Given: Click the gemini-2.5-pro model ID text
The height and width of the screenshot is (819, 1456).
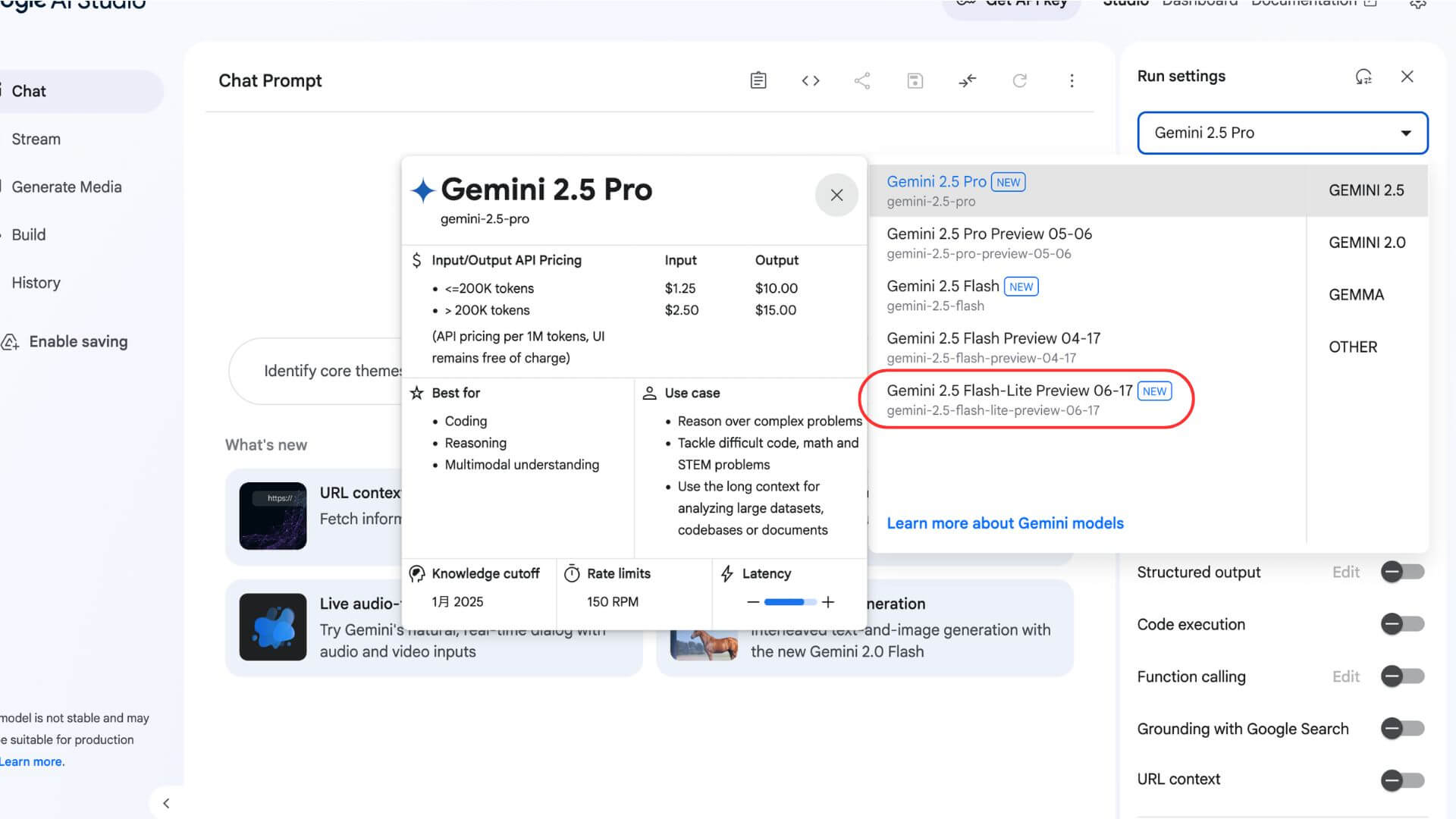Looking at the screenshot, I should 485,219.
